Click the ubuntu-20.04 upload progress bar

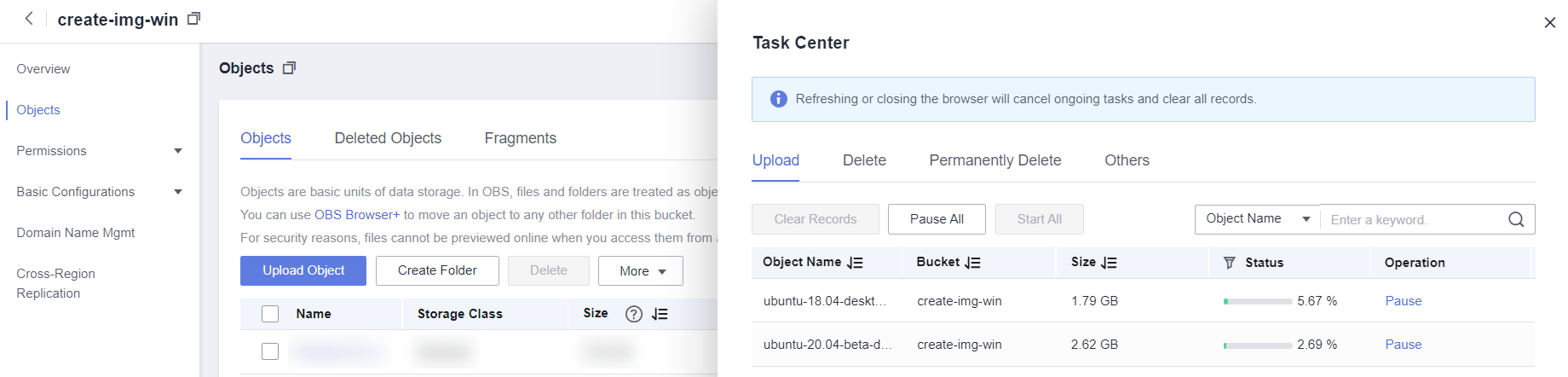point(1258,345)
